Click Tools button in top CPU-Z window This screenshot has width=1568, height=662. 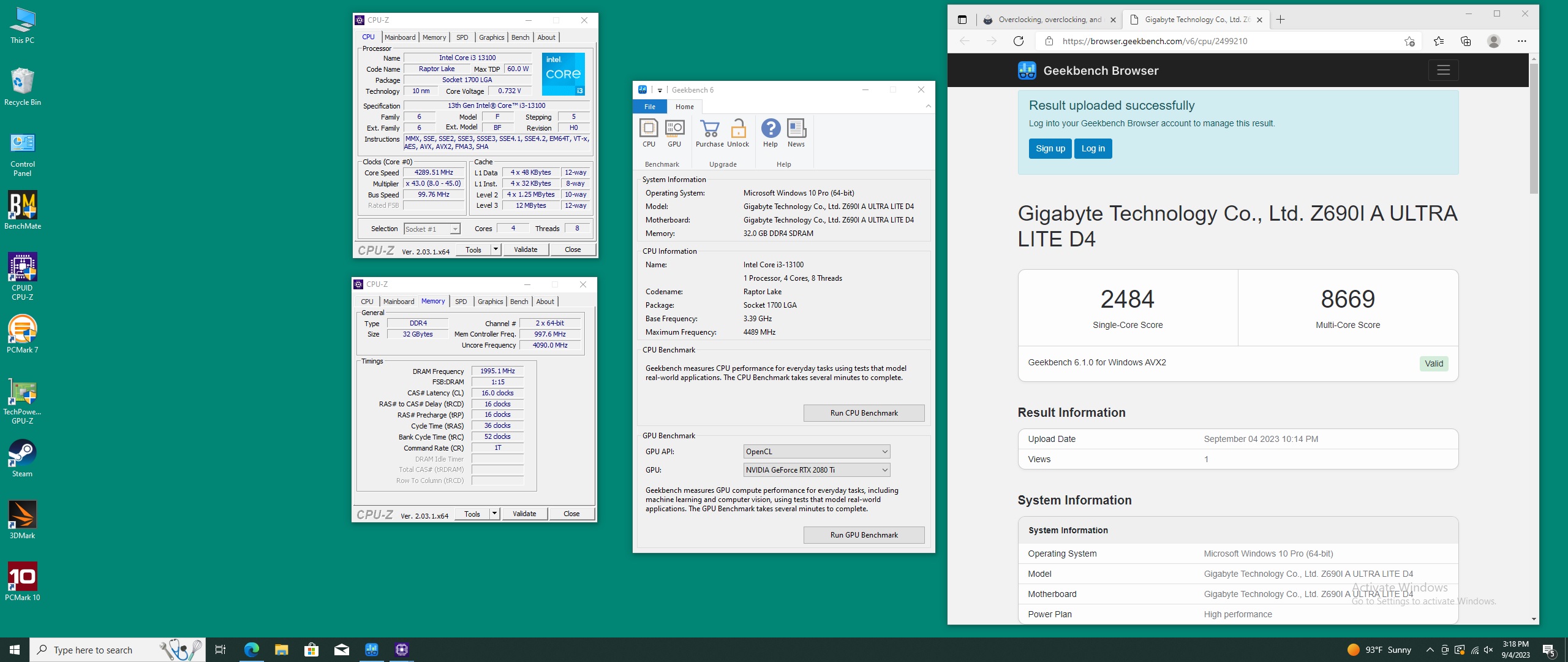point(473,249)
